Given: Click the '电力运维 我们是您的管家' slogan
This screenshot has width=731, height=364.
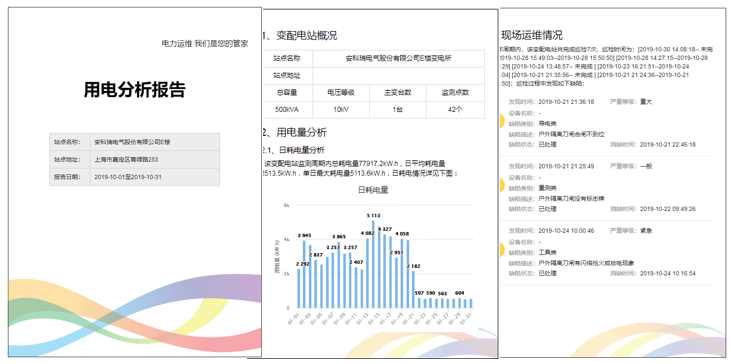Looking at the screenshot, I should (205, 43).
